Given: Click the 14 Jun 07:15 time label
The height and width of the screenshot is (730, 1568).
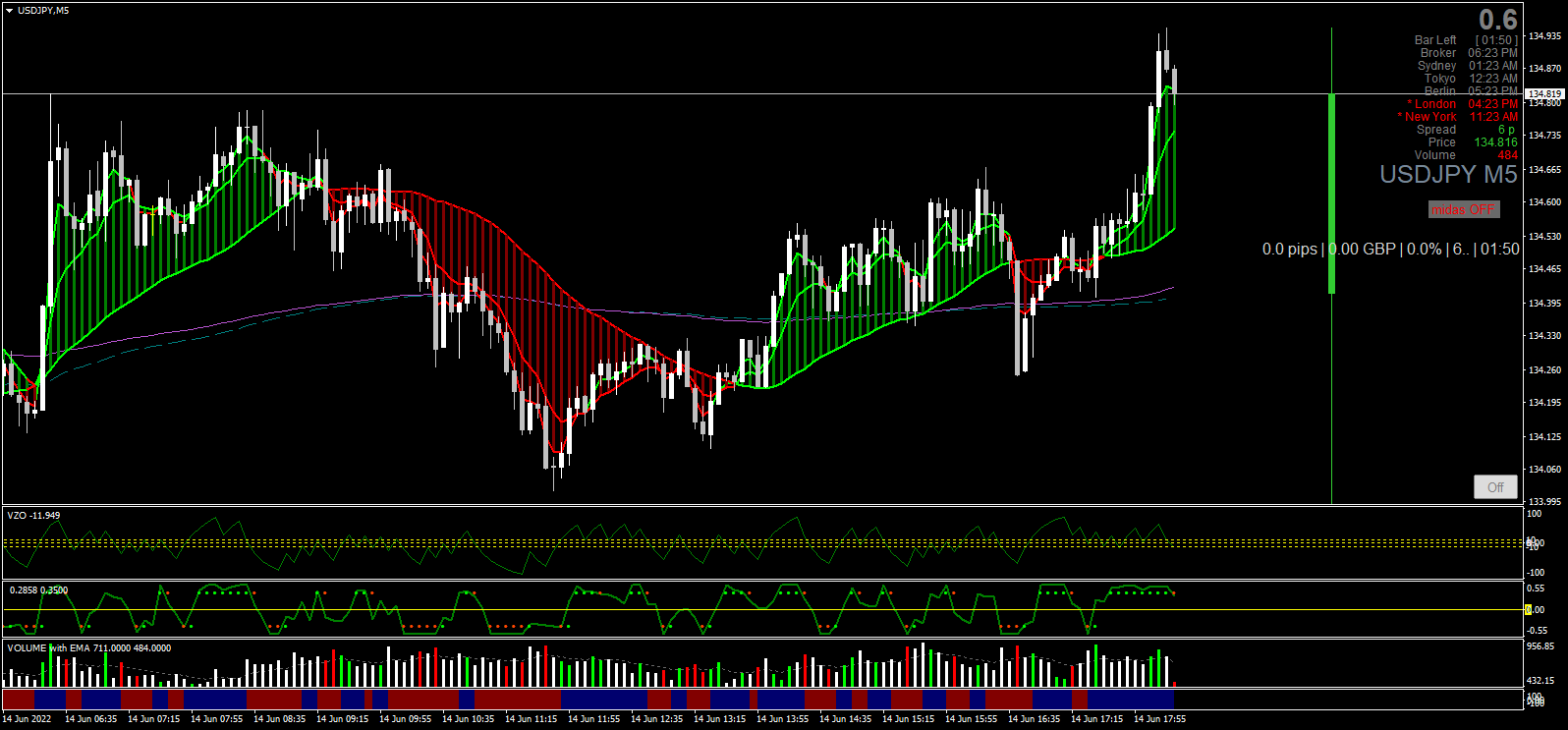Looking at the screenshot, I should pyautogui.click(x=153, y=719).
